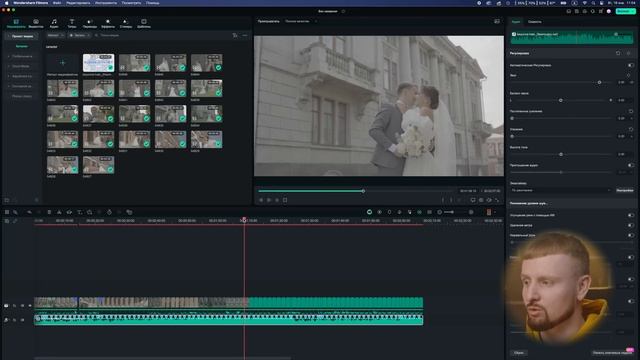Toggle the AI speech enhancement switch
This screenshot has height=360, width=640.
[x=631, y=215]
